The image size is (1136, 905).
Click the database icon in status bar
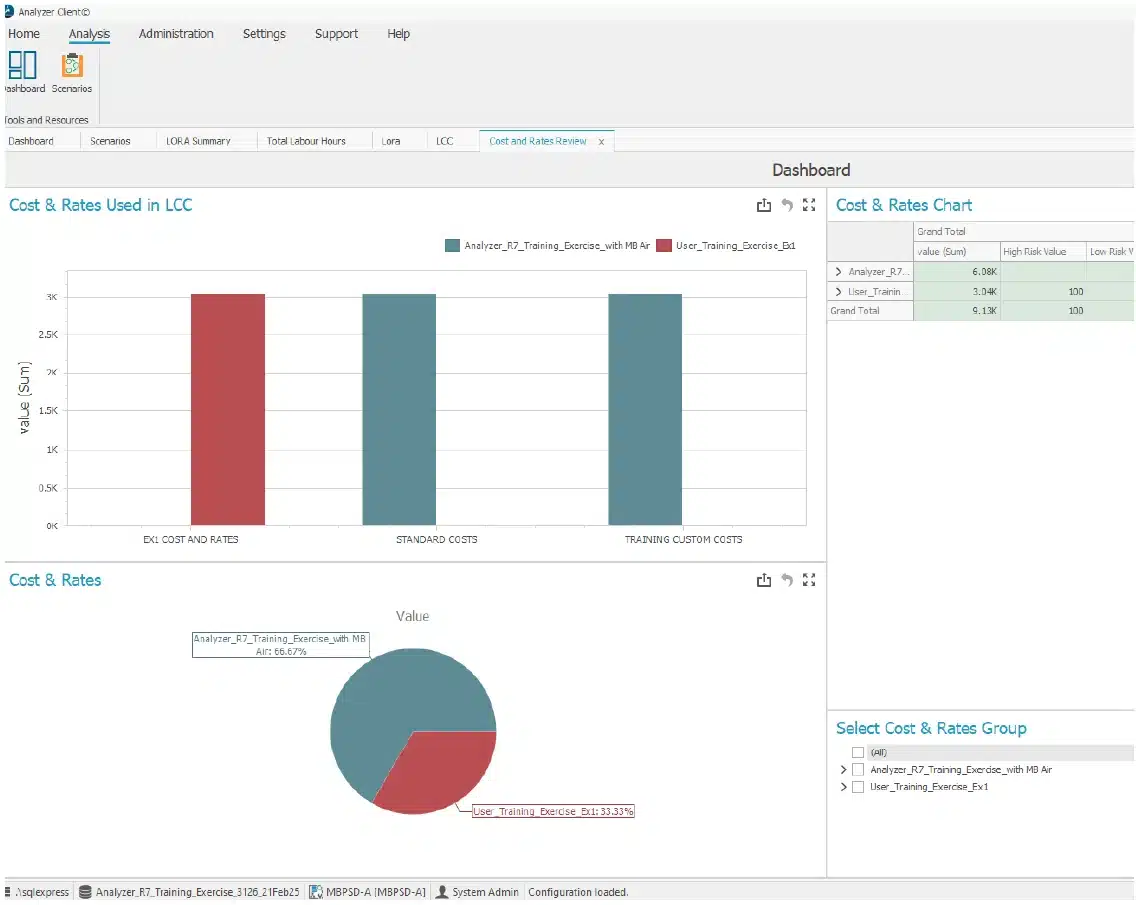85,892
